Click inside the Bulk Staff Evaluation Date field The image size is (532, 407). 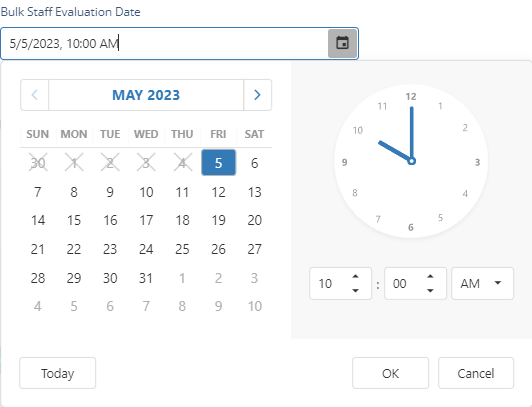[x=164, y=44]
